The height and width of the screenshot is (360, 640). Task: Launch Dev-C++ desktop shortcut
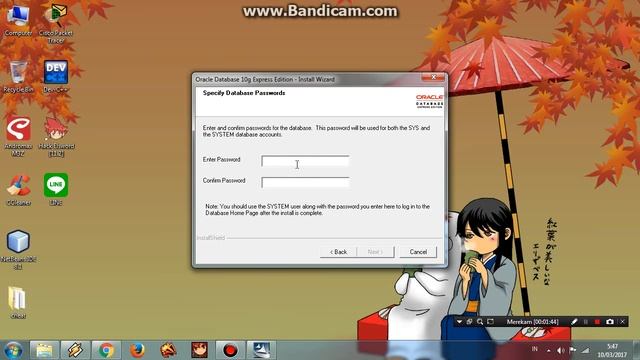tap(56, 76)
